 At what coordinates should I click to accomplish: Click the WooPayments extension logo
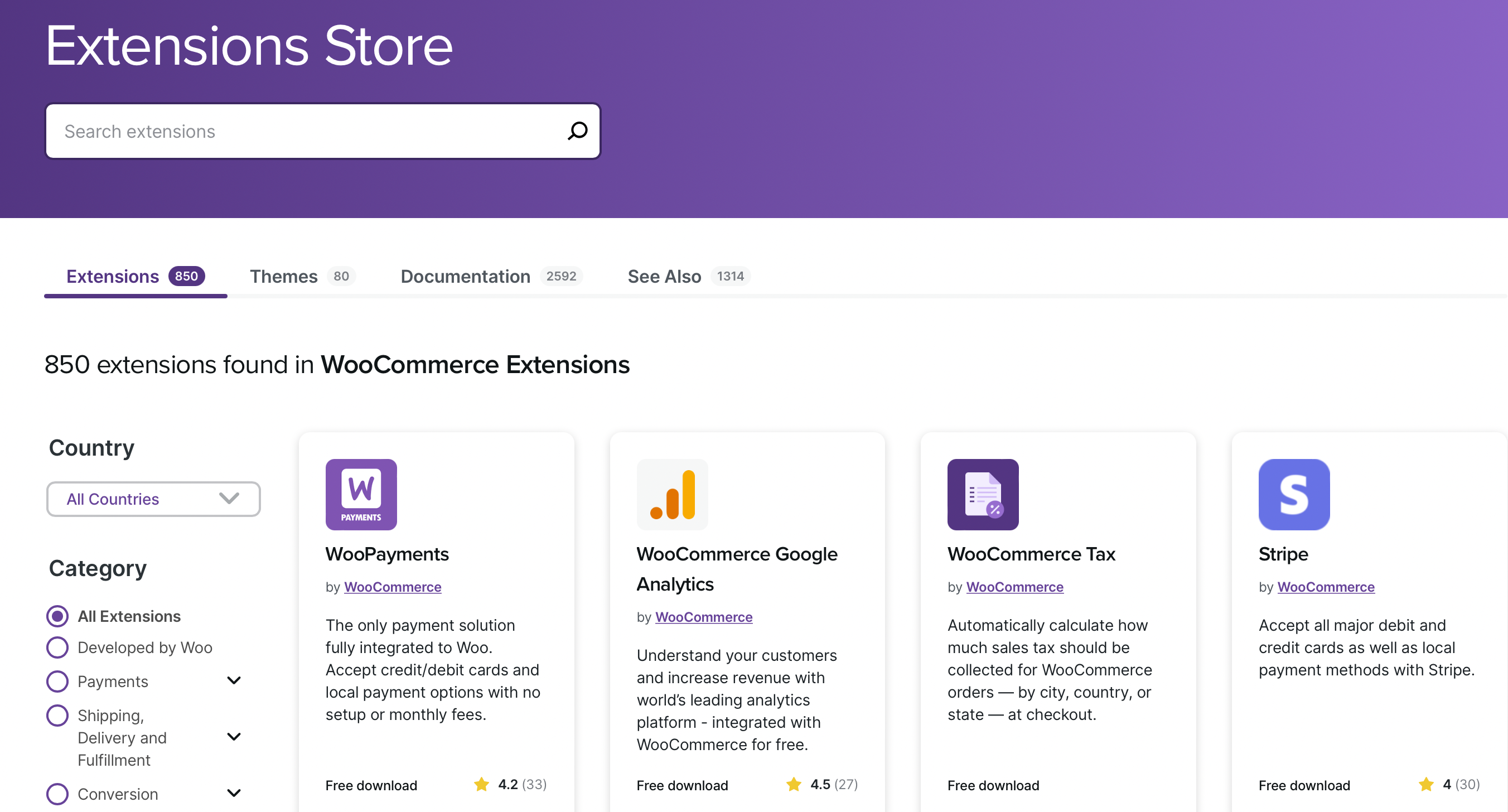(361, 494)
